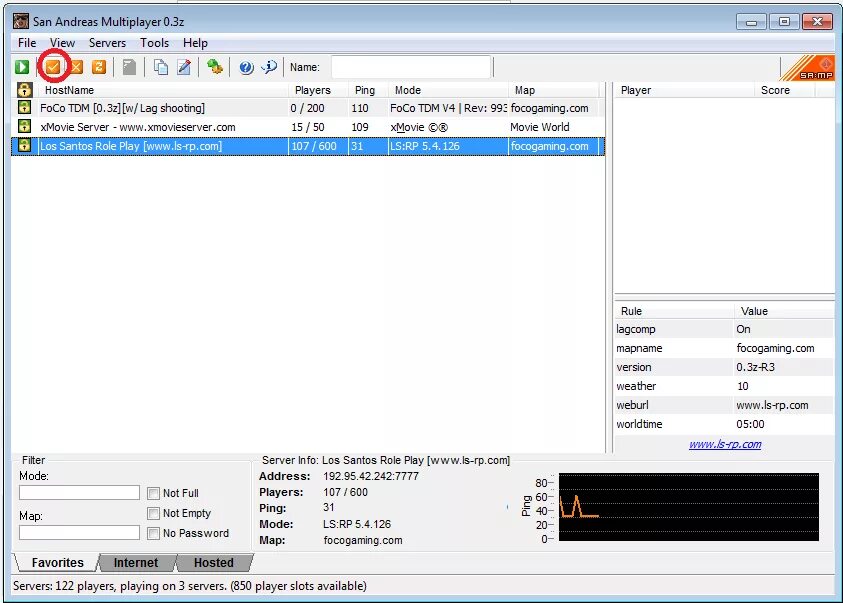Open the Servers menu
Image resolution: width=843 pixels, height=603 pixels.
[x=107, y=43]
